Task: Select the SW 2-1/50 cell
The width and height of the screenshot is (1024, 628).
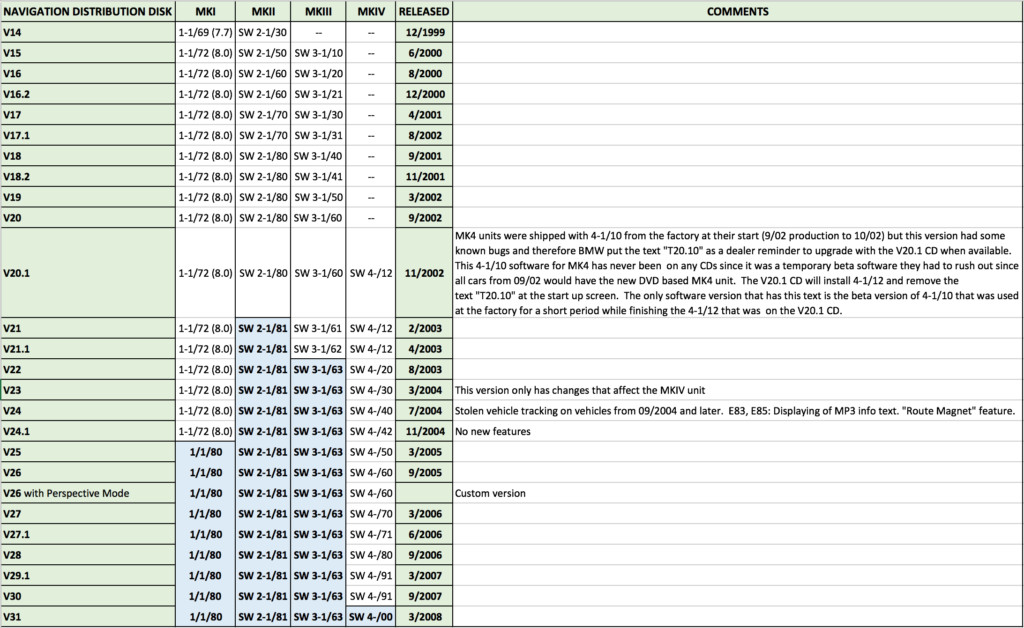Action: tap(263, 53)
